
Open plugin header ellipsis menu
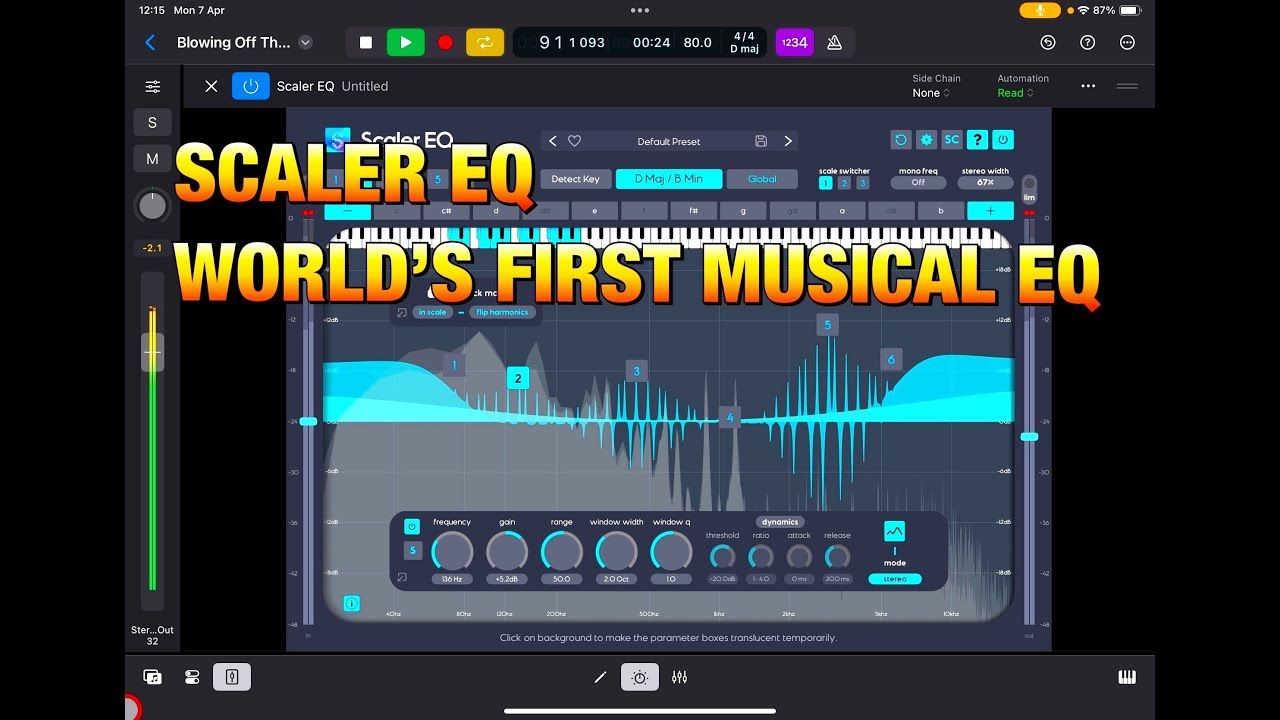(1088, 86)
